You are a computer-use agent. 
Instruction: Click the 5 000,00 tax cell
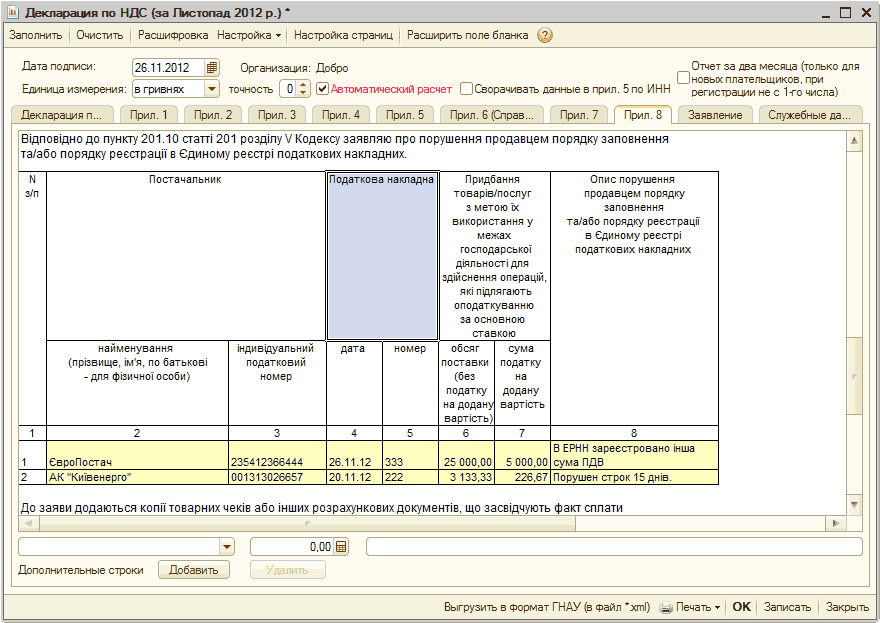click(x=522, y=455)
